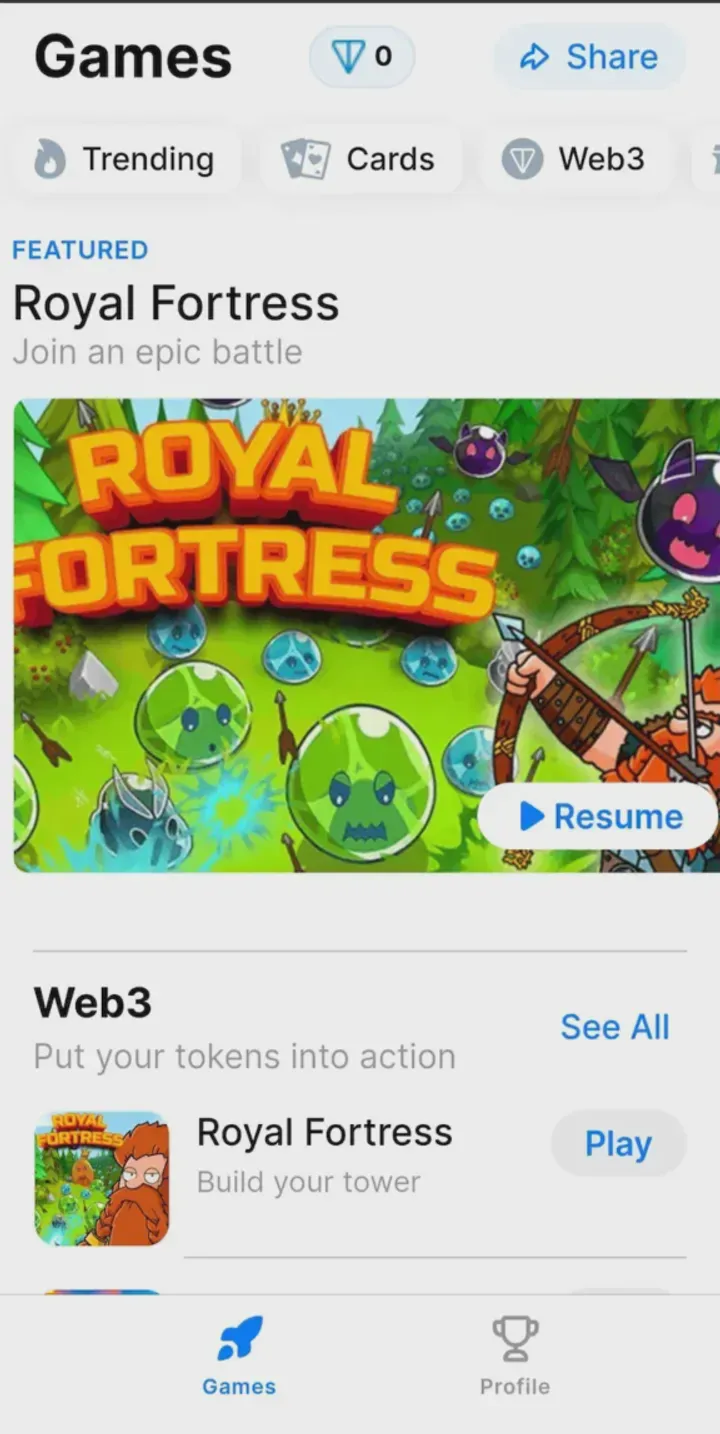
Task: Tap the play triangle on Resume
Action: 532,817
